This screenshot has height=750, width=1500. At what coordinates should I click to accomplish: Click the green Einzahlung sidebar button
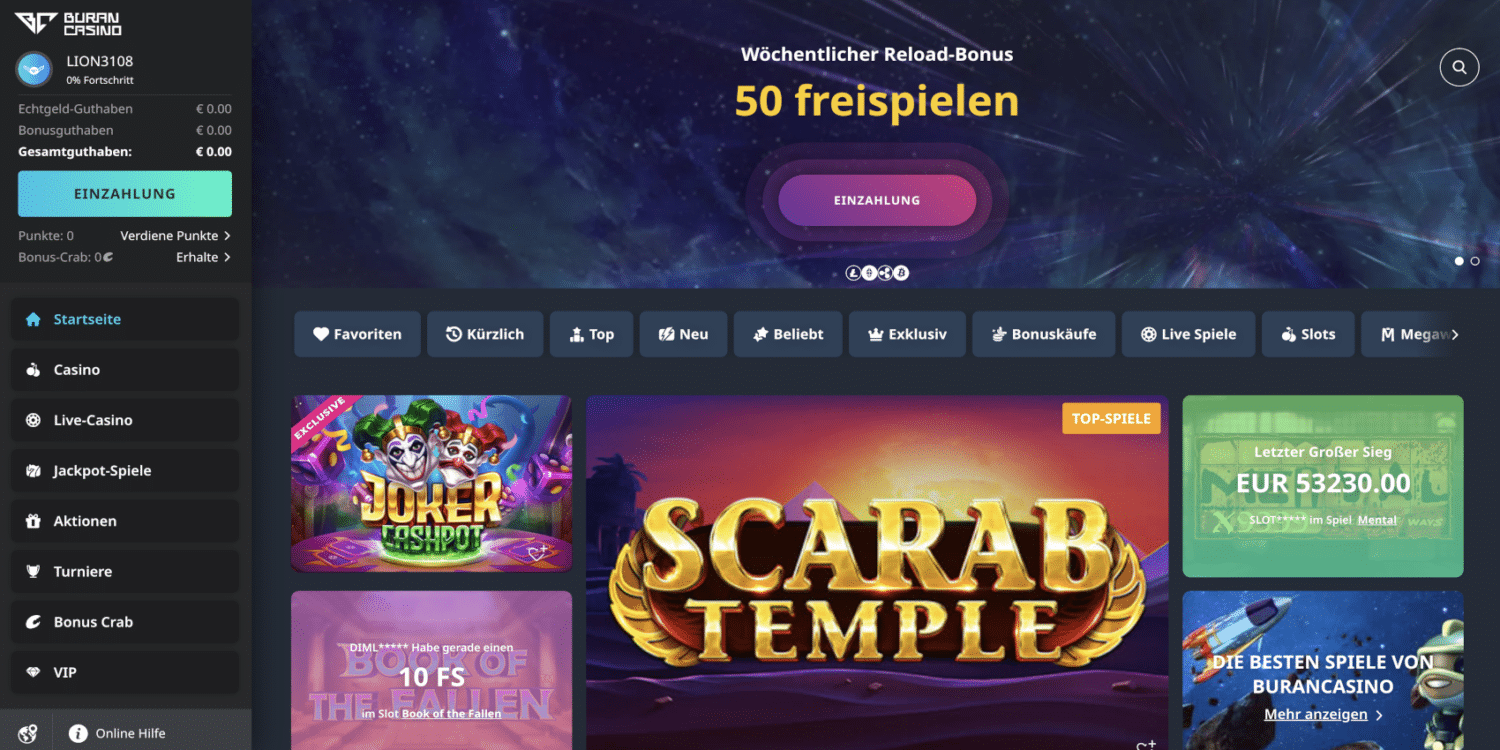(125, 194)
